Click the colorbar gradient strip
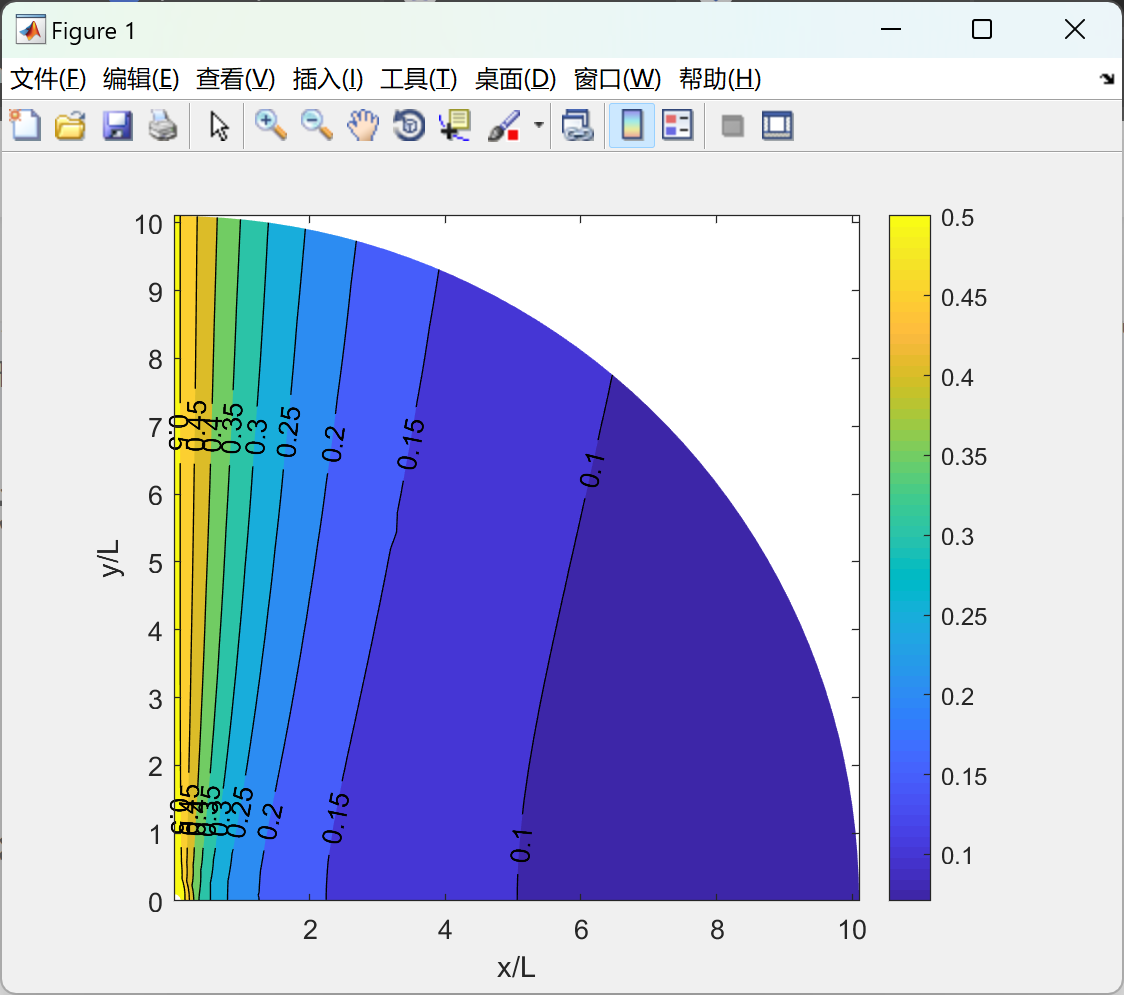Screen dimensions: 1124x995 [910, 558]
